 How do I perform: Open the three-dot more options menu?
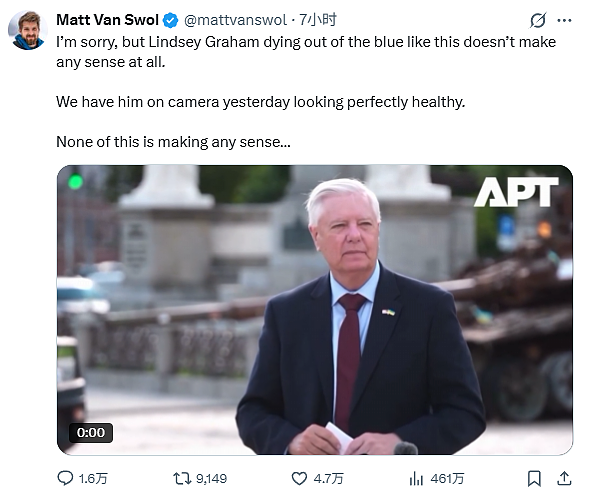click(564, 20)
